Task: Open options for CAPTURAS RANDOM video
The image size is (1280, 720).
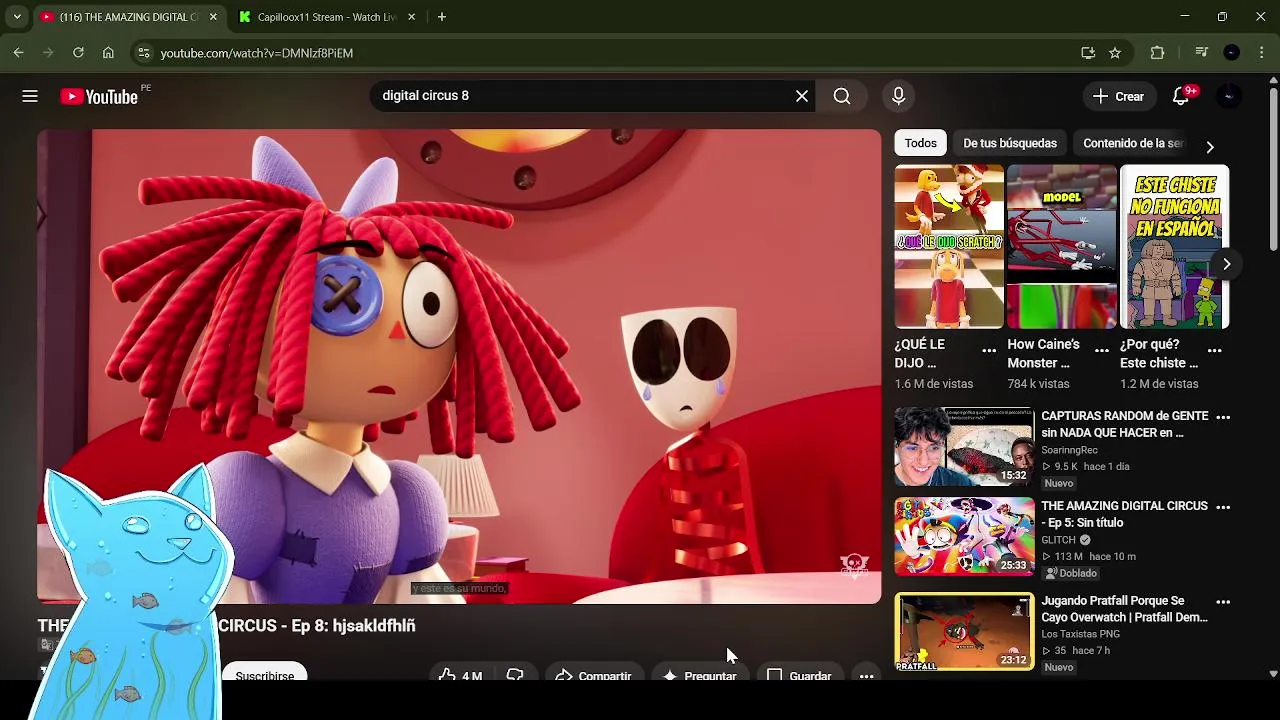Action: (x=1223, y=417)
